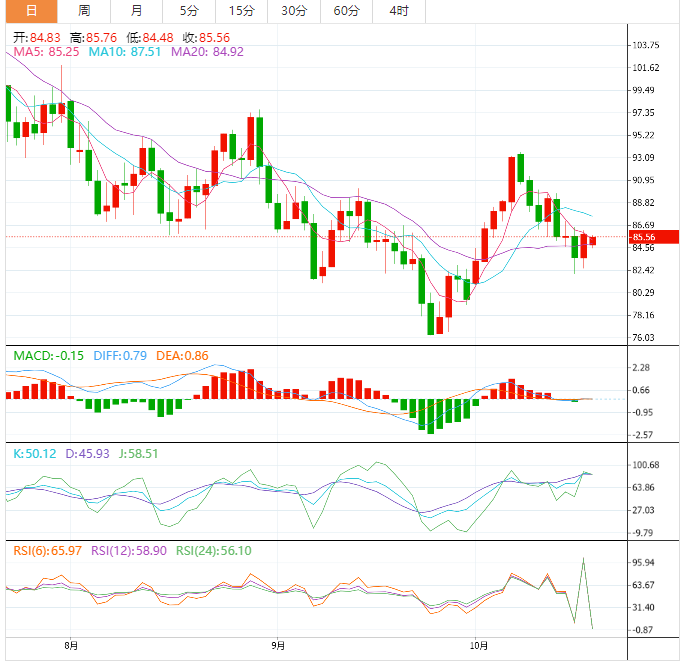Click the latest red candlestick at 85.56

(592, 241)
